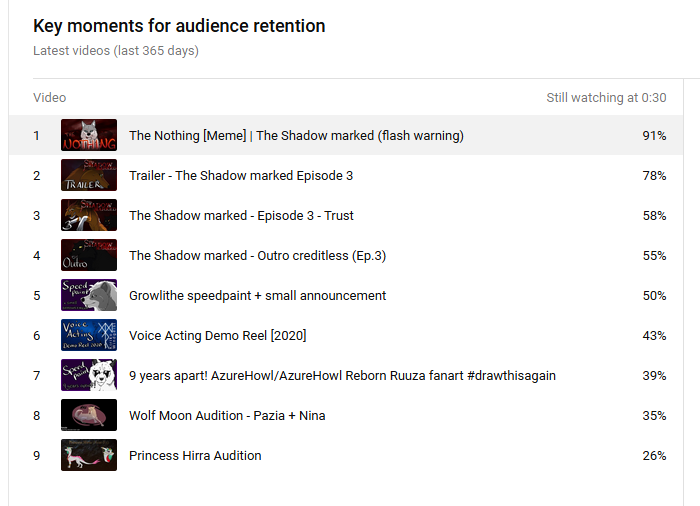This screenshot has width=700, height=506.
Task: Open the Outro creditless video thumbnail
Action: click(89, 255)
